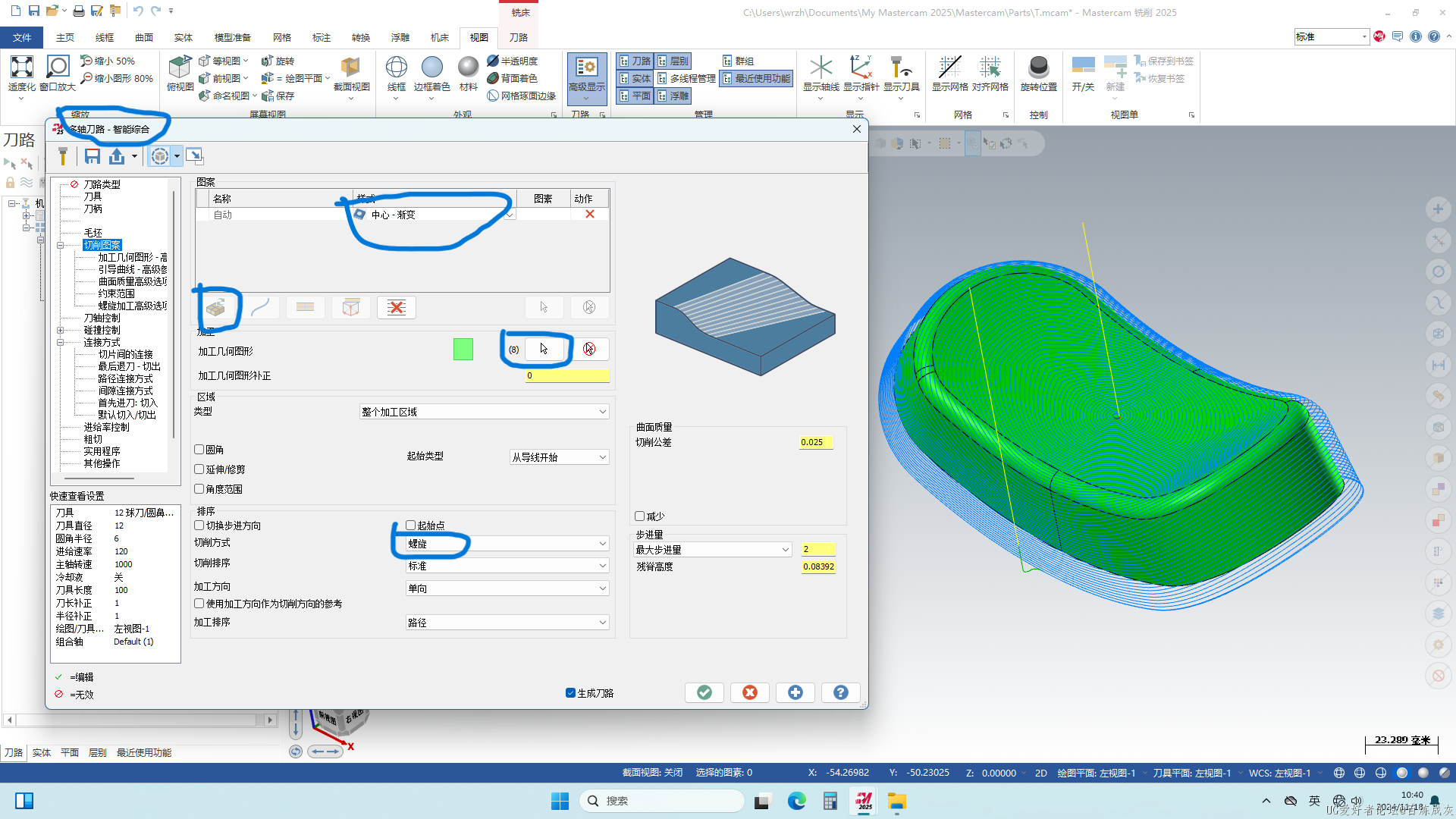Image resolution: width=1456 pixels, height=819 pixels.
Task: Open the 加工排序 路径 dropdown
Action: pyautogui.click(x=507, y=623)
